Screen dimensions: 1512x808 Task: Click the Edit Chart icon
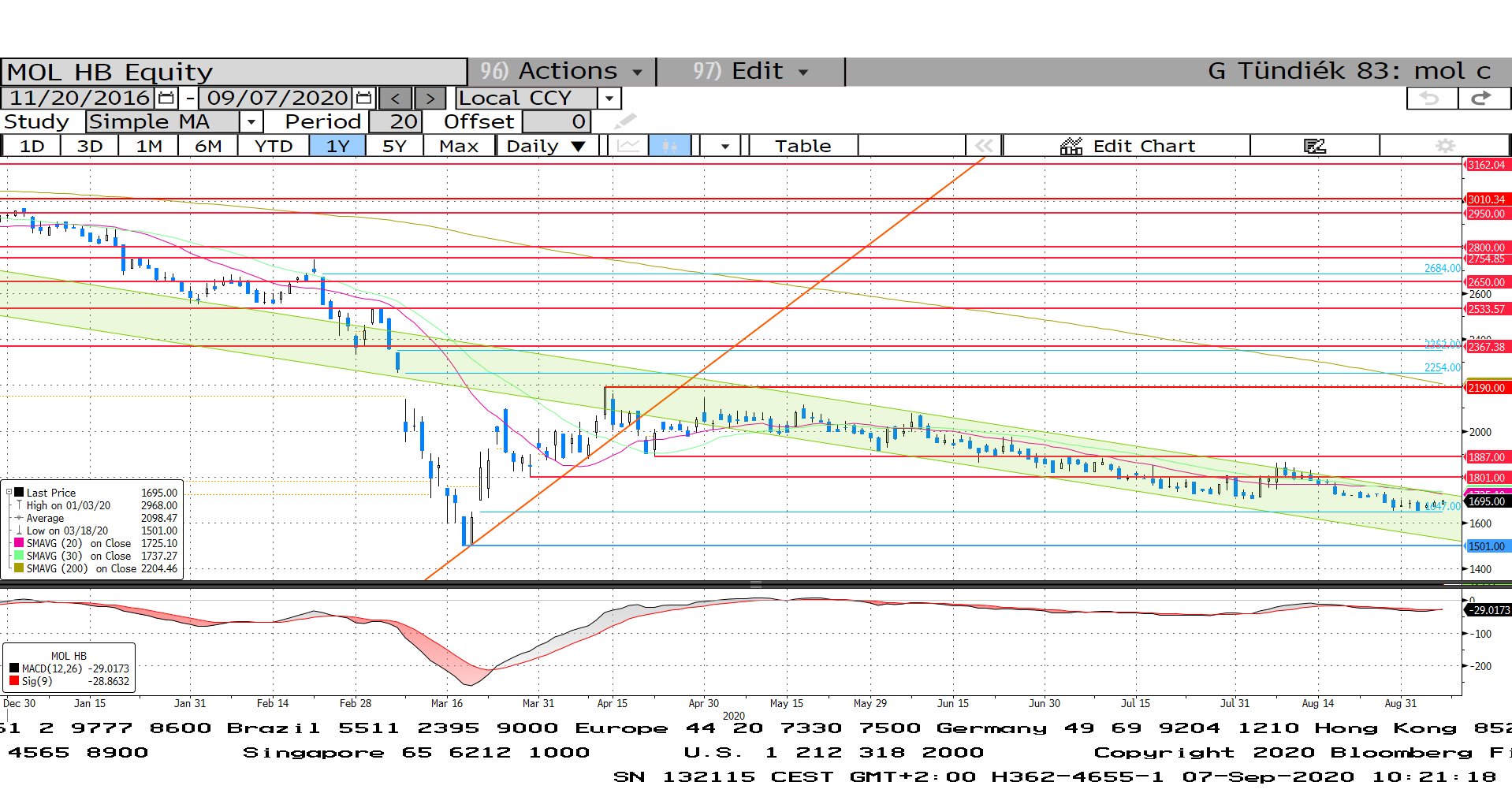click(1071, 146)
